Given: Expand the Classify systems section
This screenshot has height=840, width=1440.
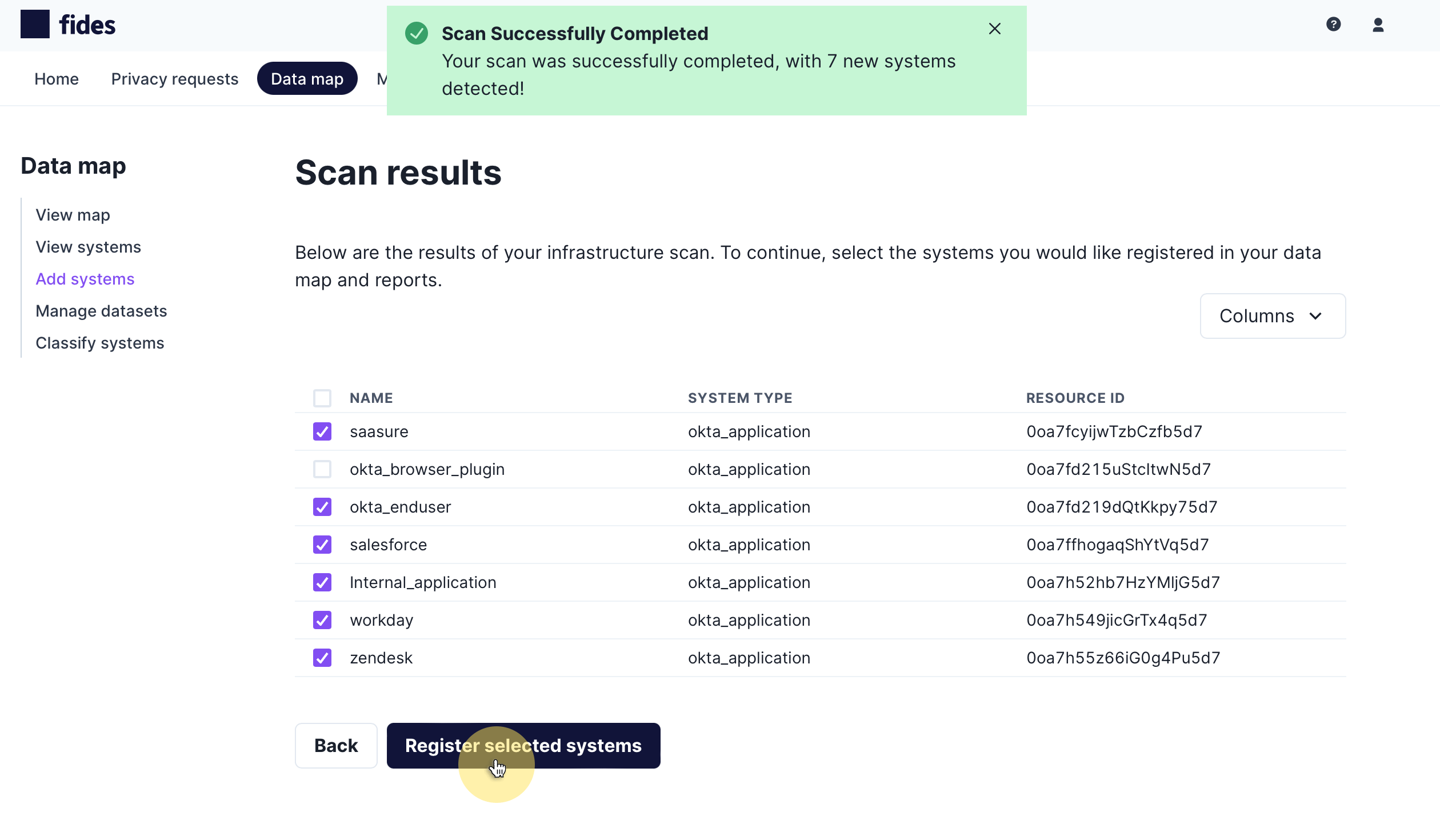Looking at the screenshot, I should (x=99, y=342).
